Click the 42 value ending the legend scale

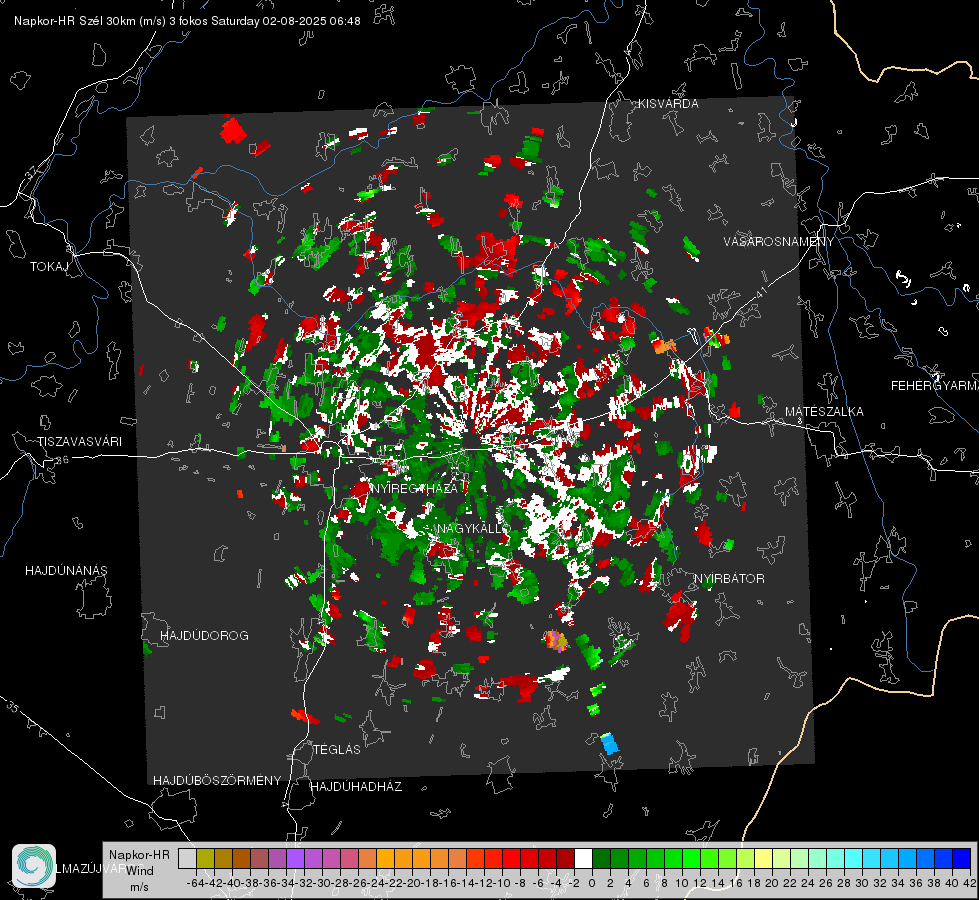tap(969, 883)
